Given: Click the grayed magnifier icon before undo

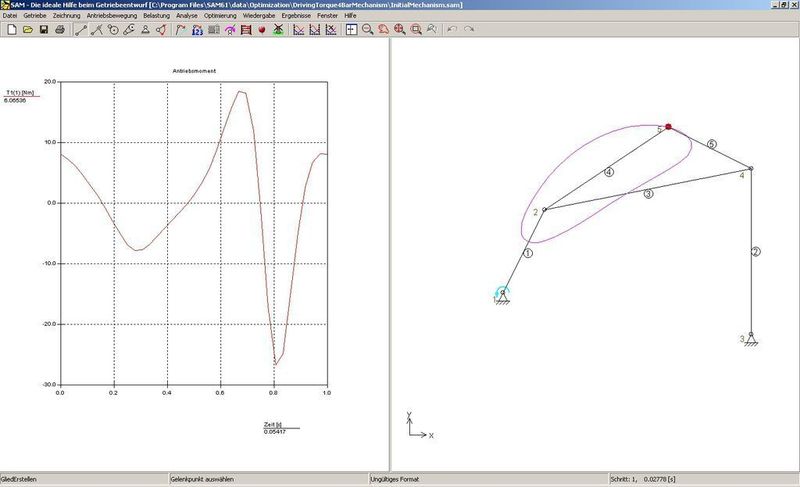Looking at the screenshot, I should pos(432,30).
